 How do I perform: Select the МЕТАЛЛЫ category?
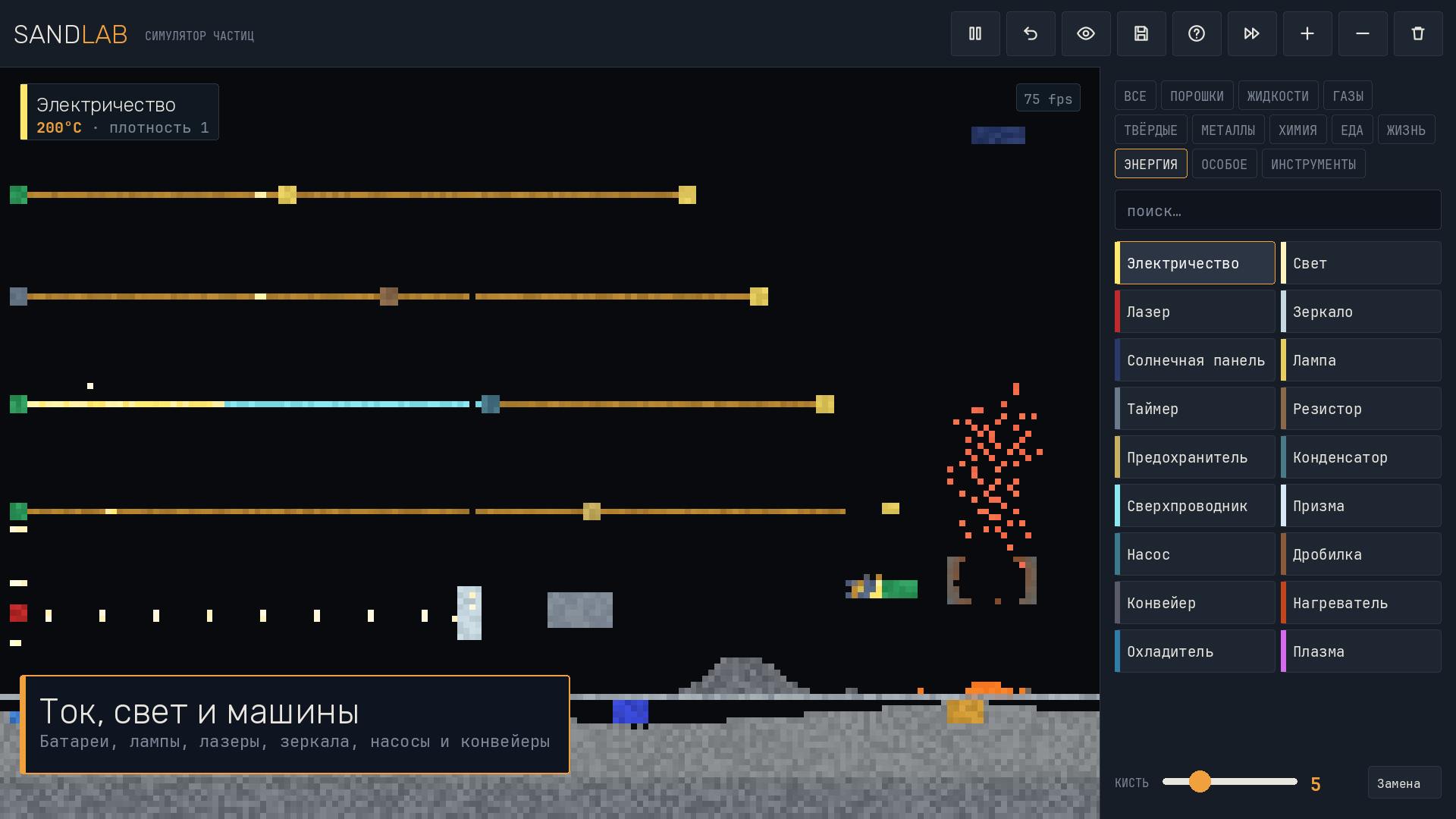(1228, 130)
